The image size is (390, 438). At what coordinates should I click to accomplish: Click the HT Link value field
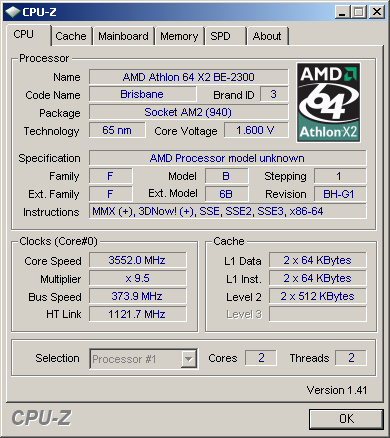coord(138,314)
